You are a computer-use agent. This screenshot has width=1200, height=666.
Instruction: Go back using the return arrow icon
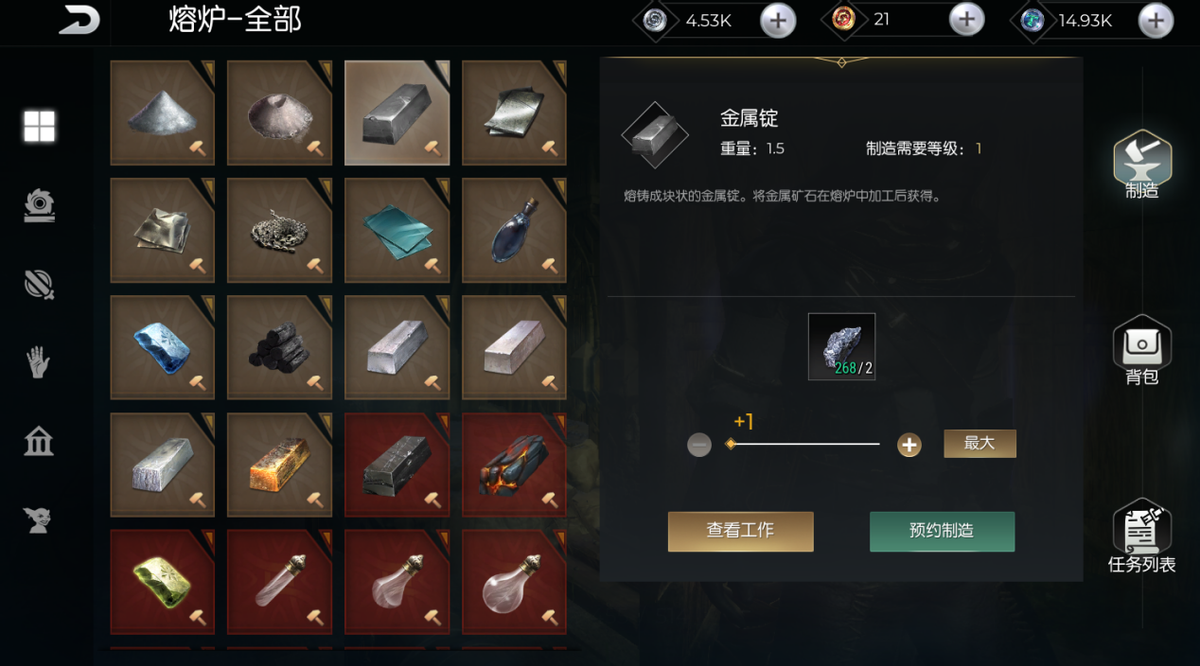78,19
